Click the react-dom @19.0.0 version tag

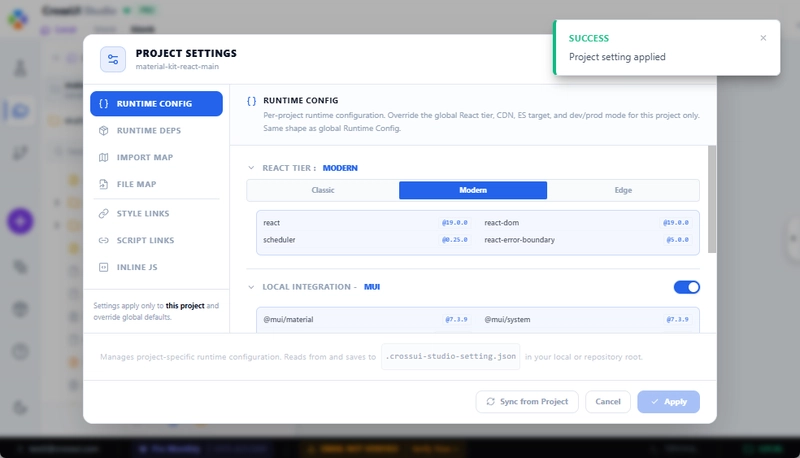pyautogui.click(x=676, y=223)
